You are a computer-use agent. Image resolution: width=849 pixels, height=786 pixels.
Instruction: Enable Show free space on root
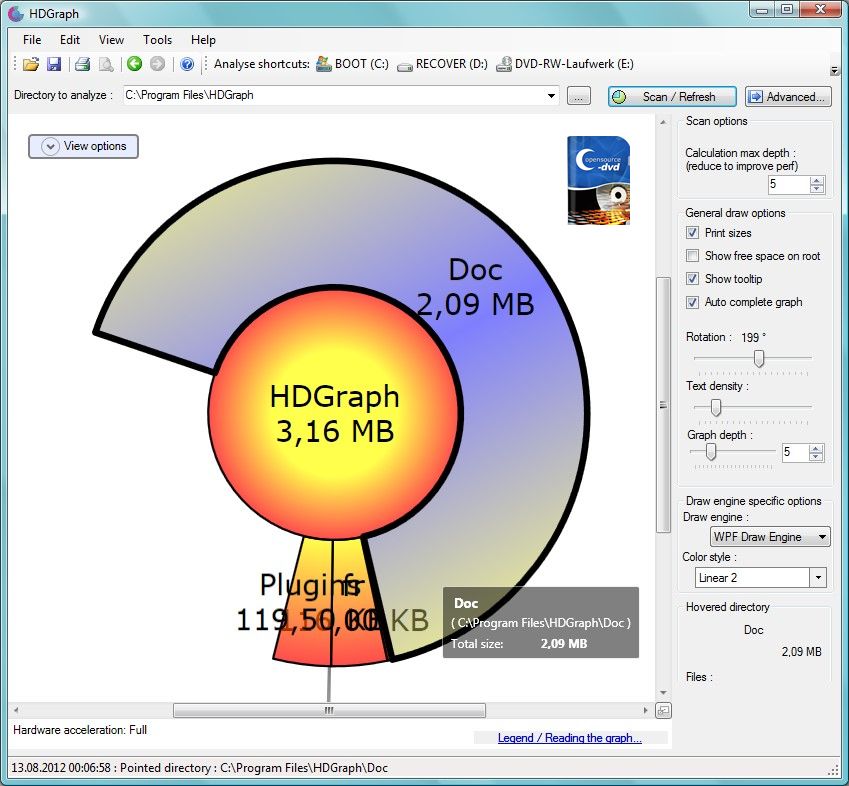click(x=692, y=256)
